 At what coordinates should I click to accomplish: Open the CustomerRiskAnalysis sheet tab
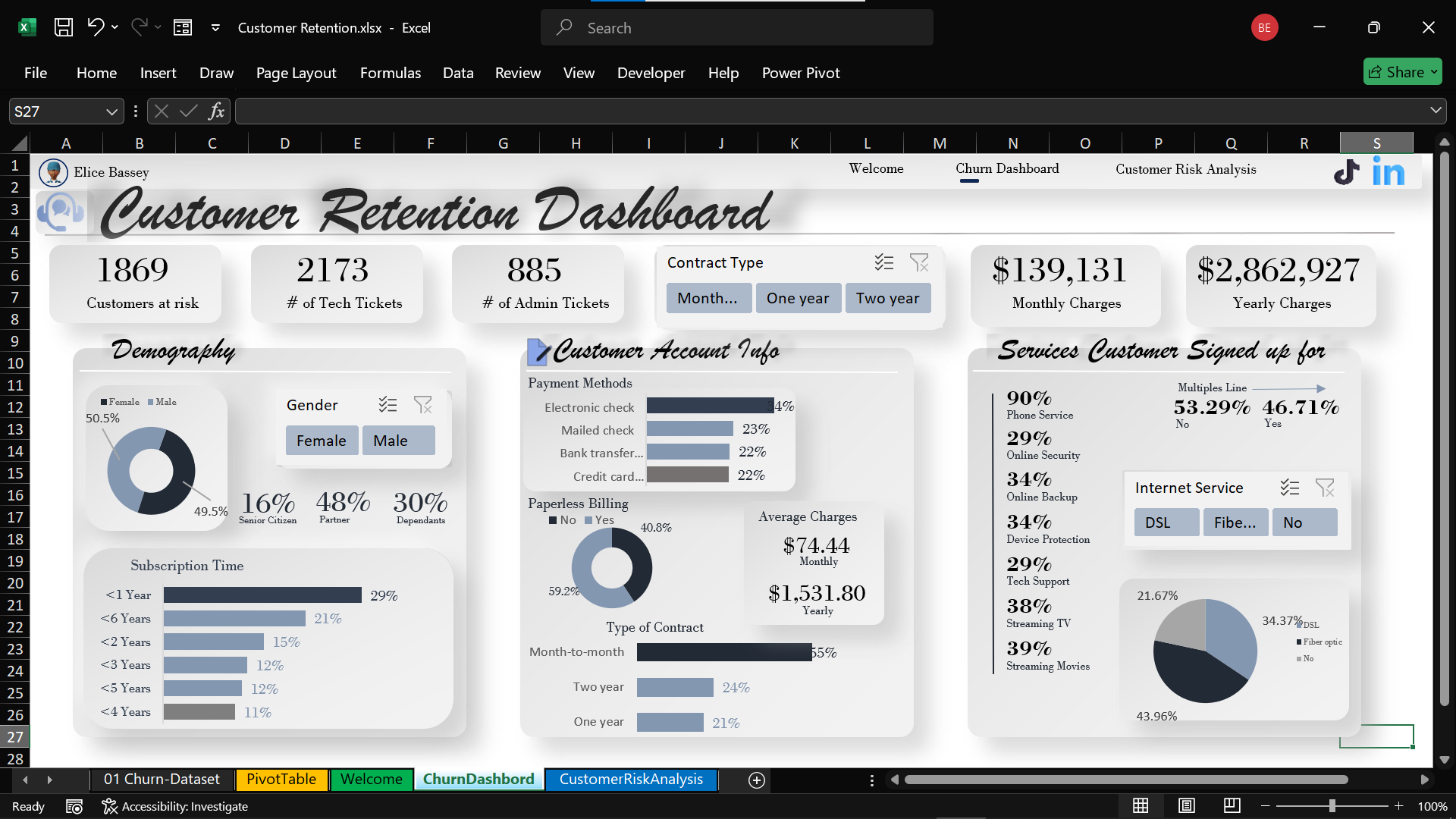(631, 780)
